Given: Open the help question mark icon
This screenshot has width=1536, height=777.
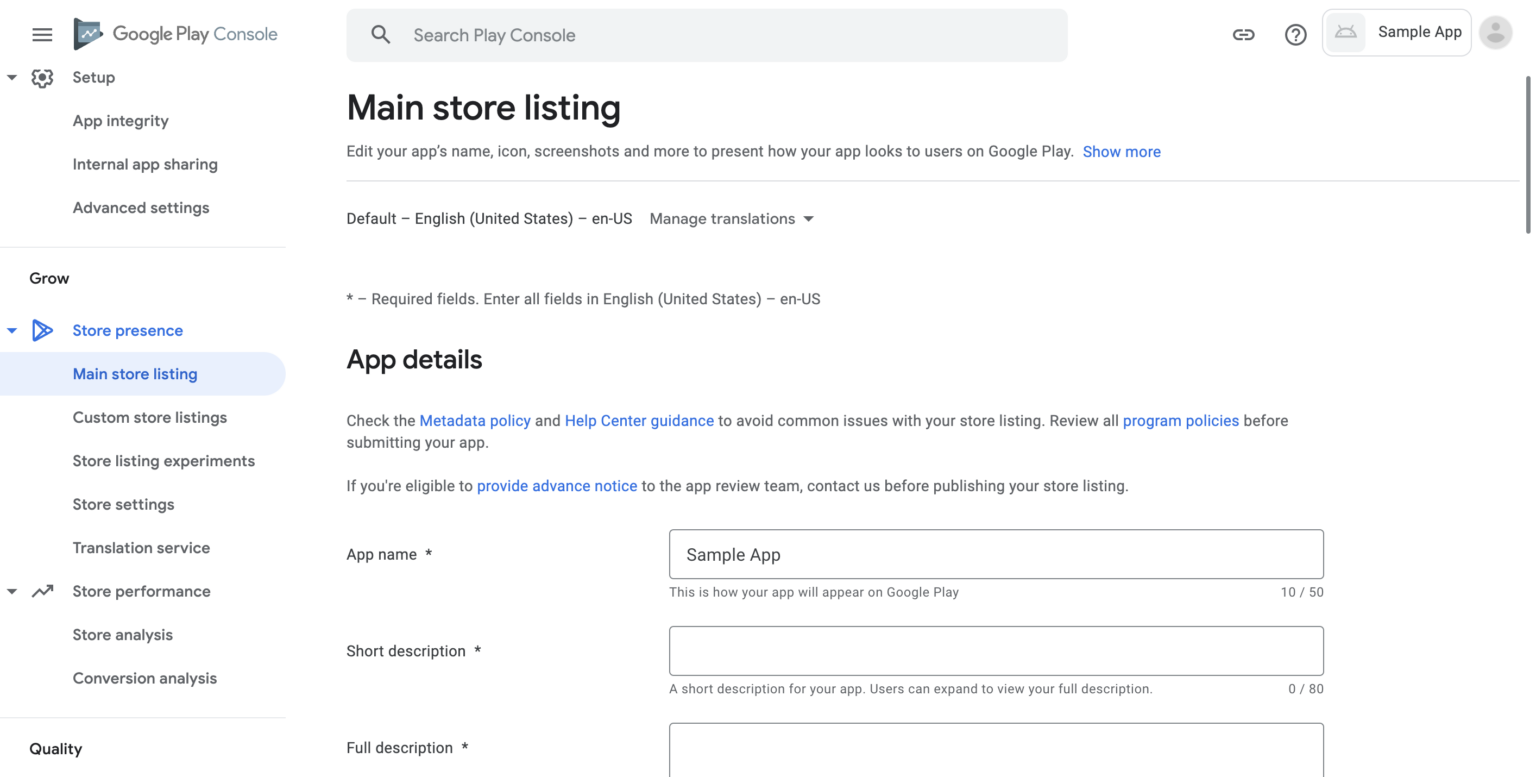Looking at the screenshot, I should click(x=1295, y=35).
